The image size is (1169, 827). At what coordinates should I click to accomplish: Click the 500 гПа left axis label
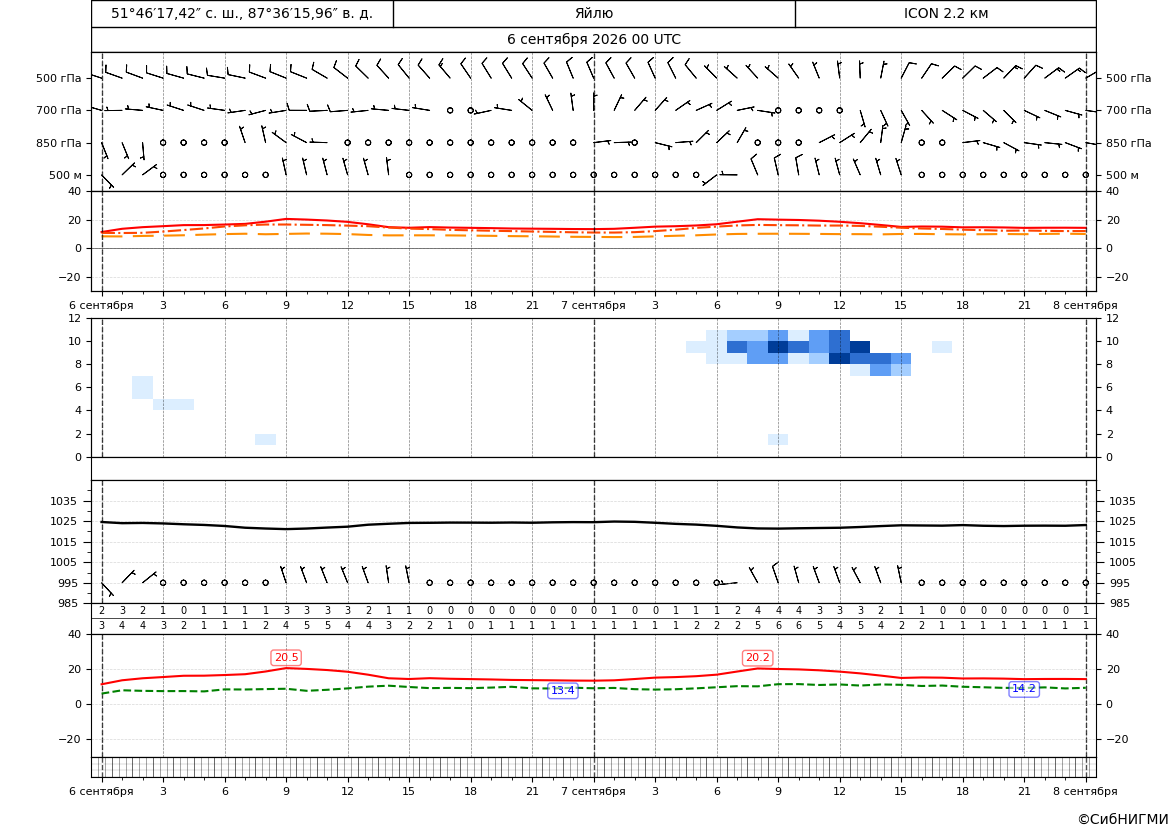pyautogui.click(x=59, y=78)
